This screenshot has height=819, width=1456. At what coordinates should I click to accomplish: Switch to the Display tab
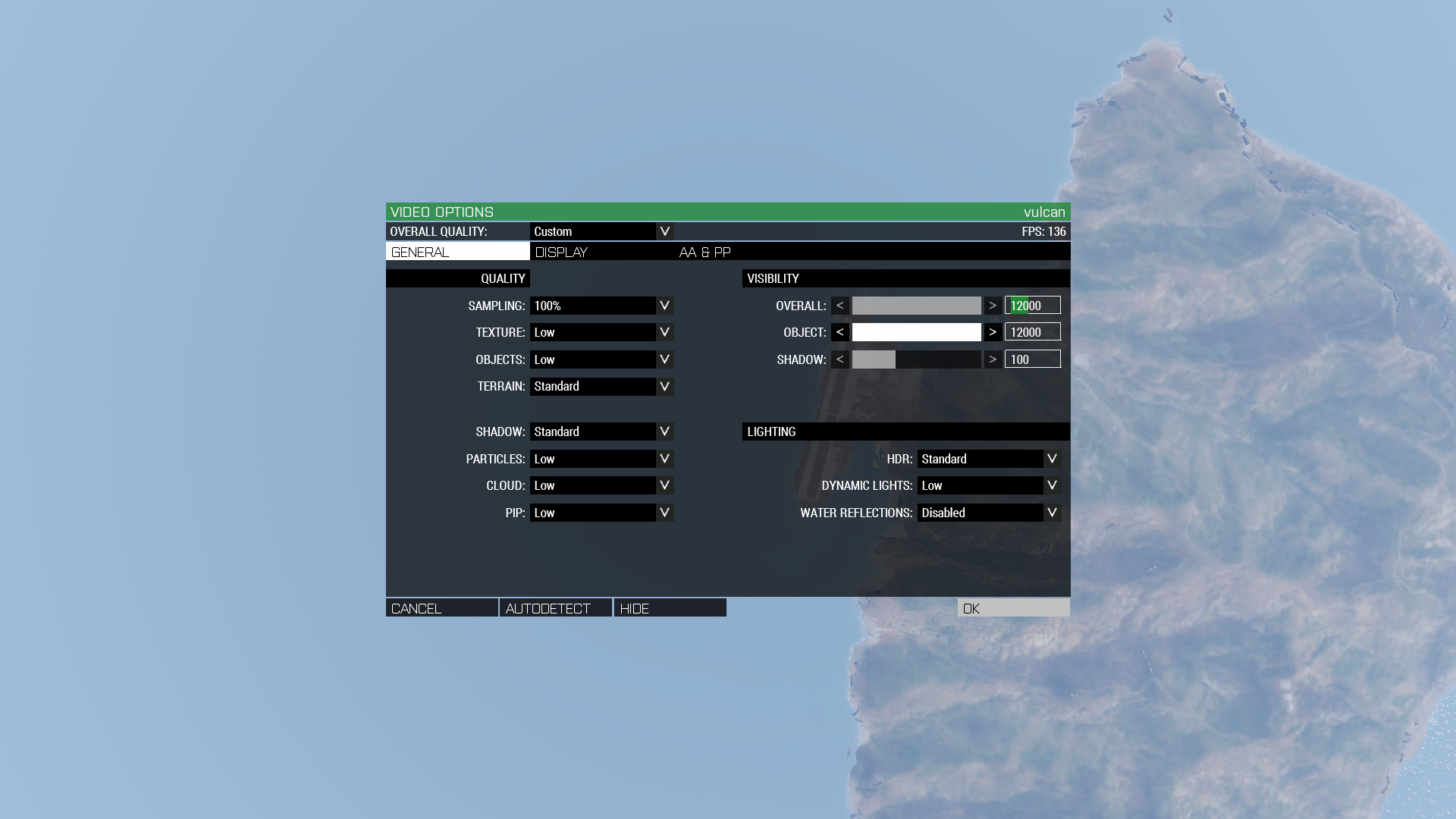(x=562, y=252)
